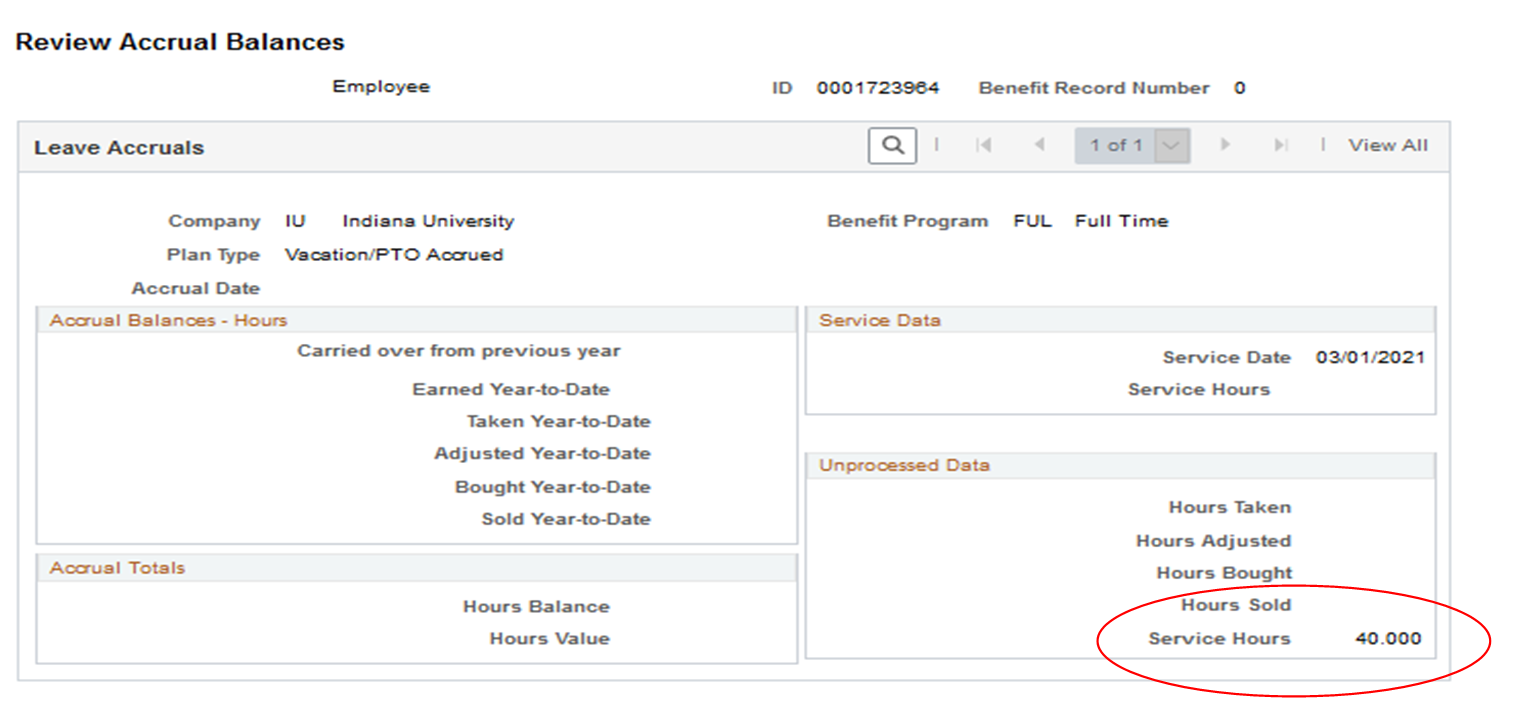Click the Sold Year-to-Date label
This screenshot has height=711, width=1513.
click(x=566, y=520)
